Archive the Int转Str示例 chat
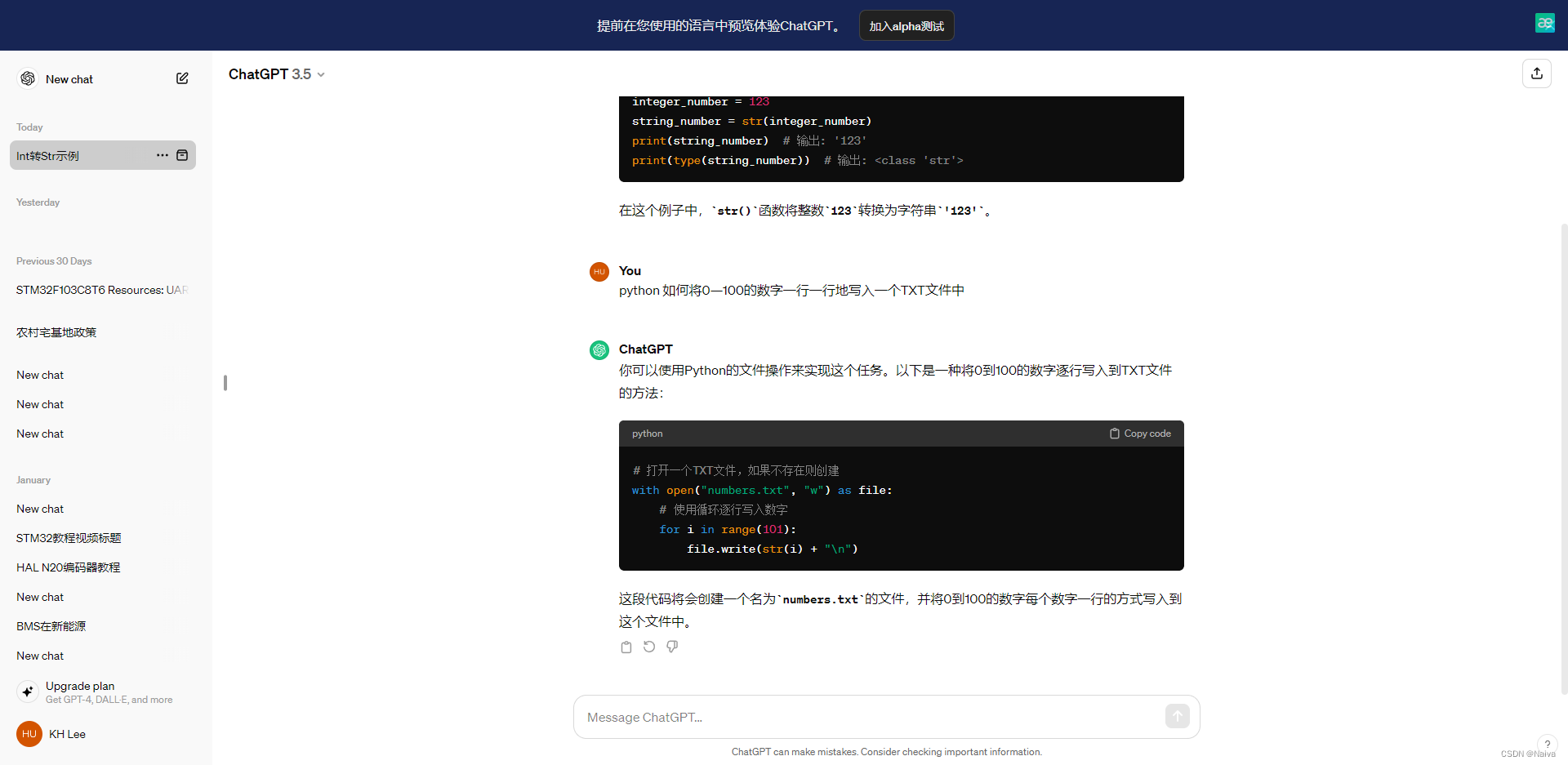This screenshot has height=765, width=1568. [182, 155]
